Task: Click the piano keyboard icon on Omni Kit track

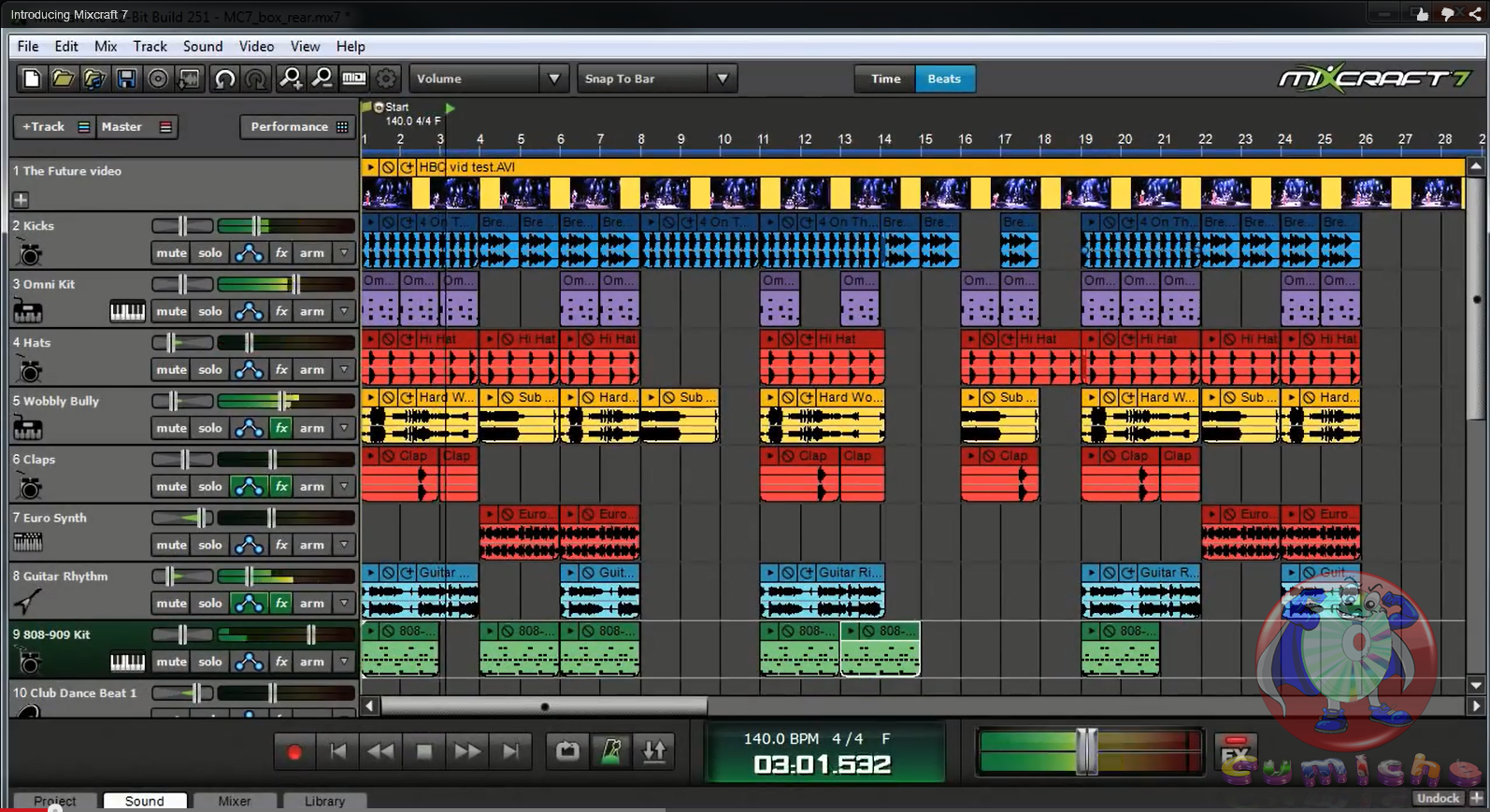Action: pyautogui.click(x=127, y=311)
